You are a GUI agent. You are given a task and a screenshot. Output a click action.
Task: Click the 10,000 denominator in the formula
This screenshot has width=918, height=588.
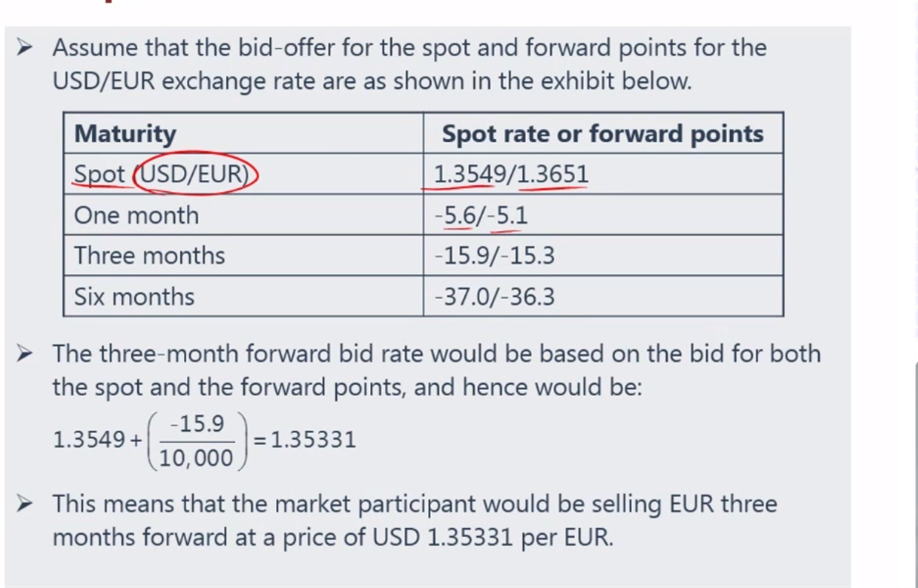pyautogui.click(x=196, y=458)
